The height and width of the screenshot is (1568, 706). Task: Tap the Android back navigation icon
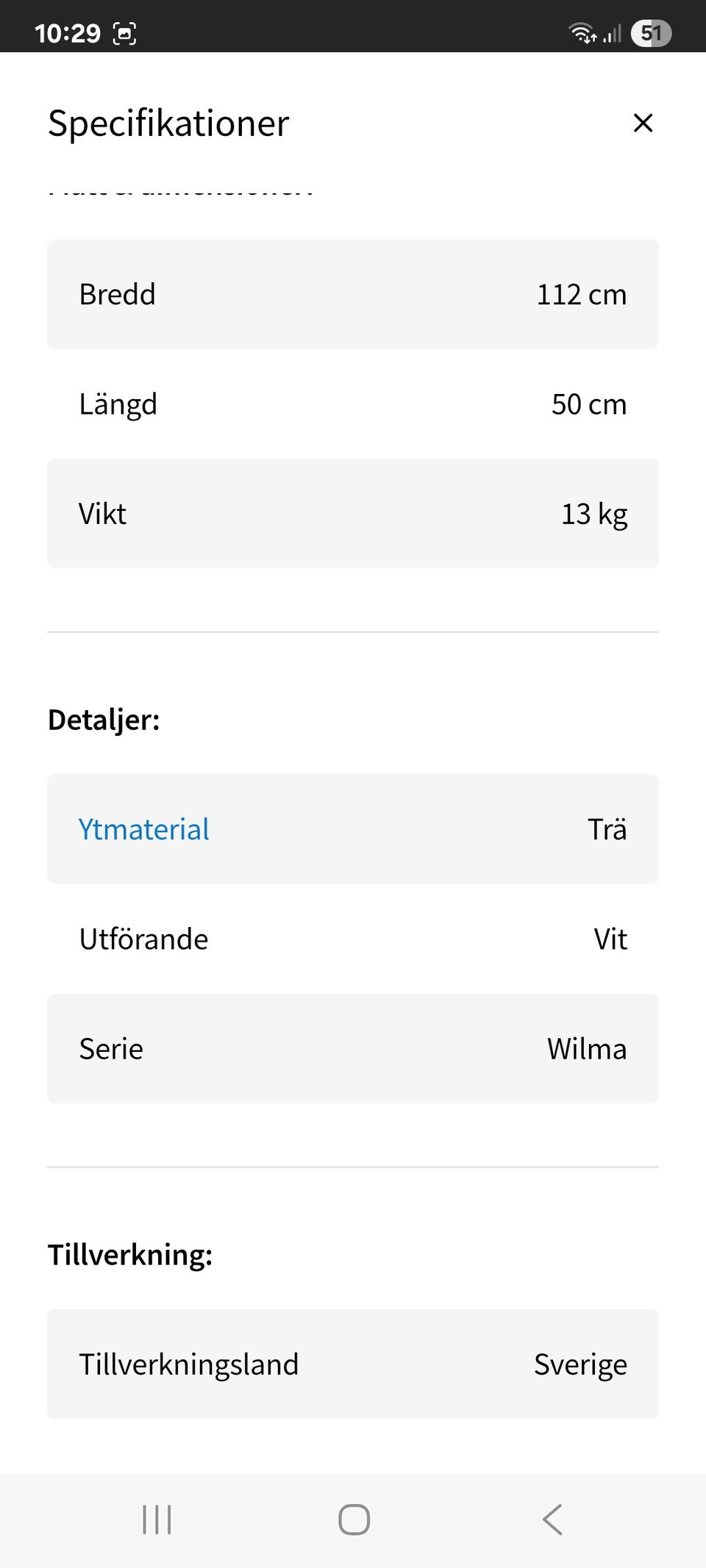[x=552, y=1519]
